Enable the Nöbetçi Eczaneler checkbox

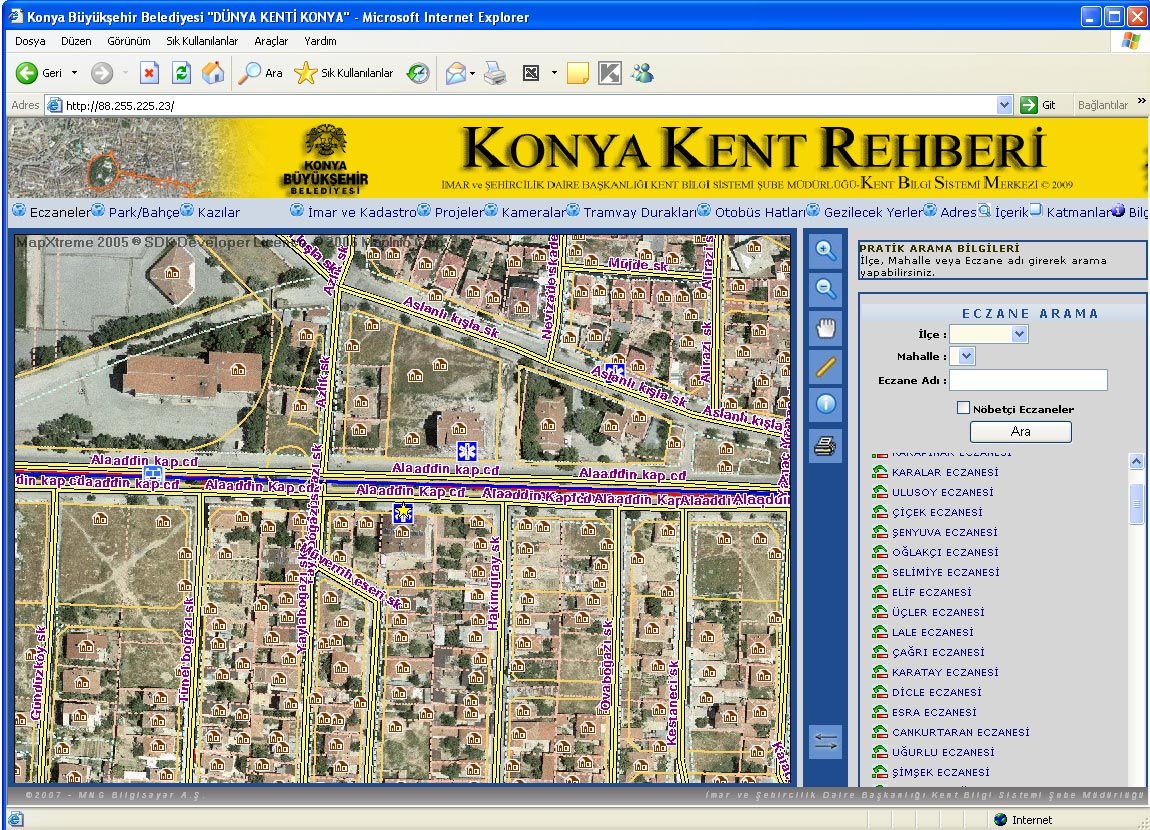[964, 408]
